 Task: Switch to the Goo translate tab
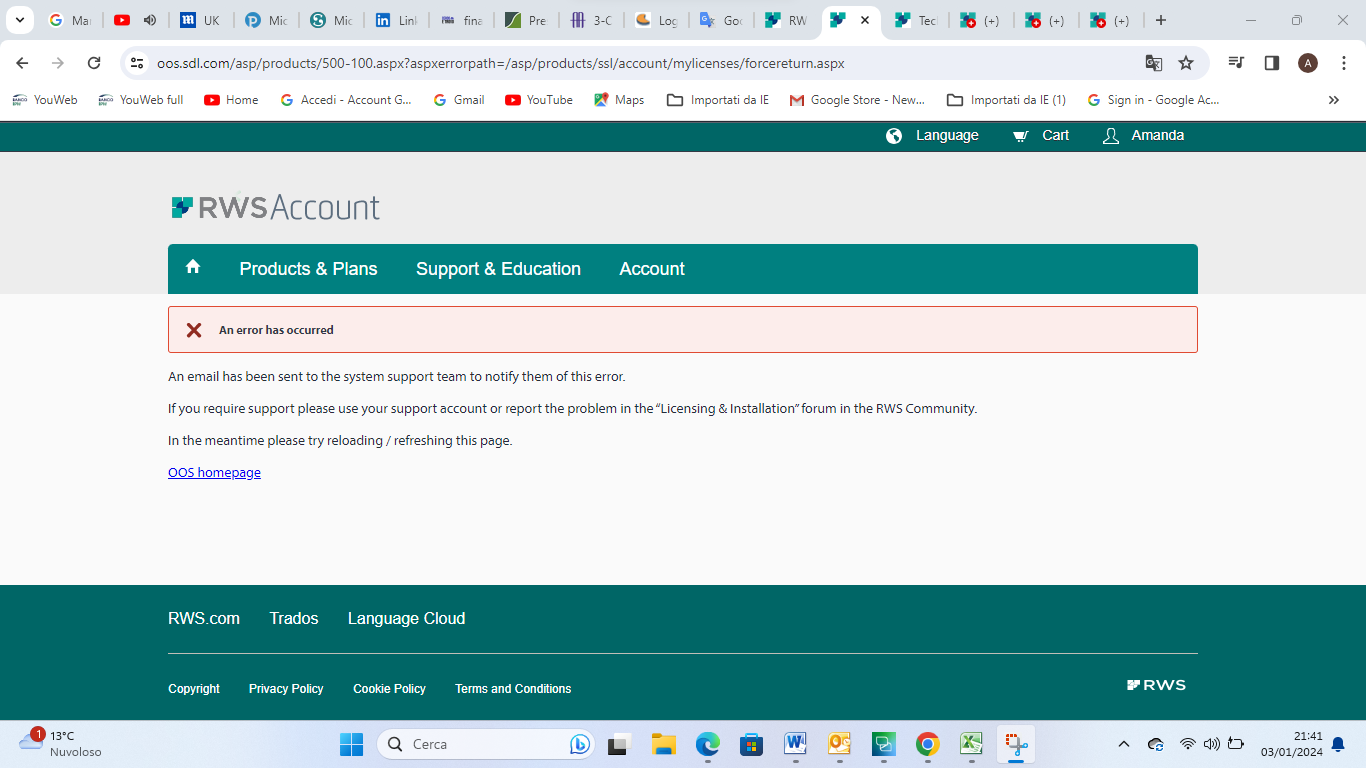point(720,20)
